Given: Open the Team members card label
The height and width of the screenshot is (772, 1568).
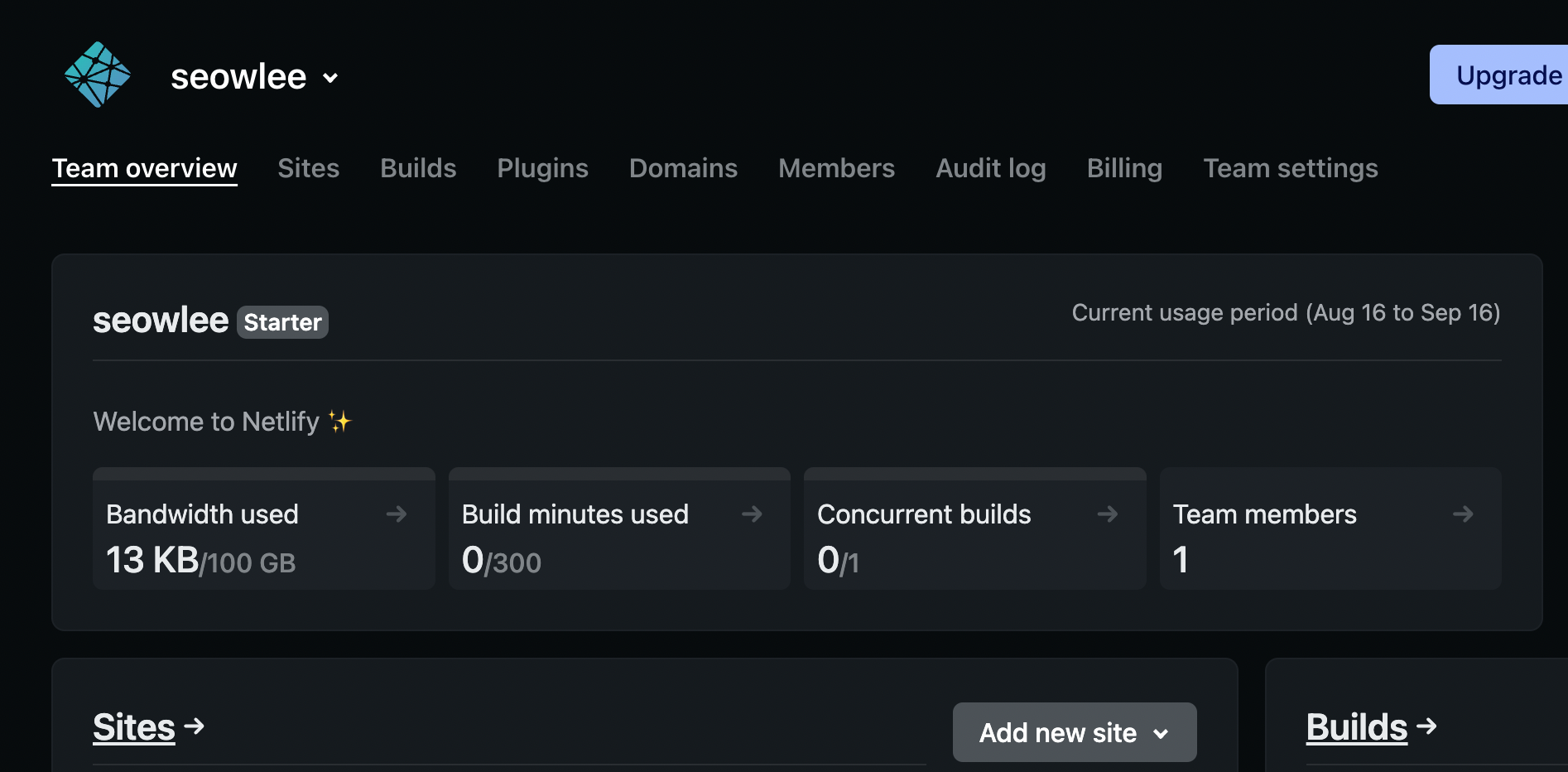Looking at the screenshot, I should pos(1264,514).
